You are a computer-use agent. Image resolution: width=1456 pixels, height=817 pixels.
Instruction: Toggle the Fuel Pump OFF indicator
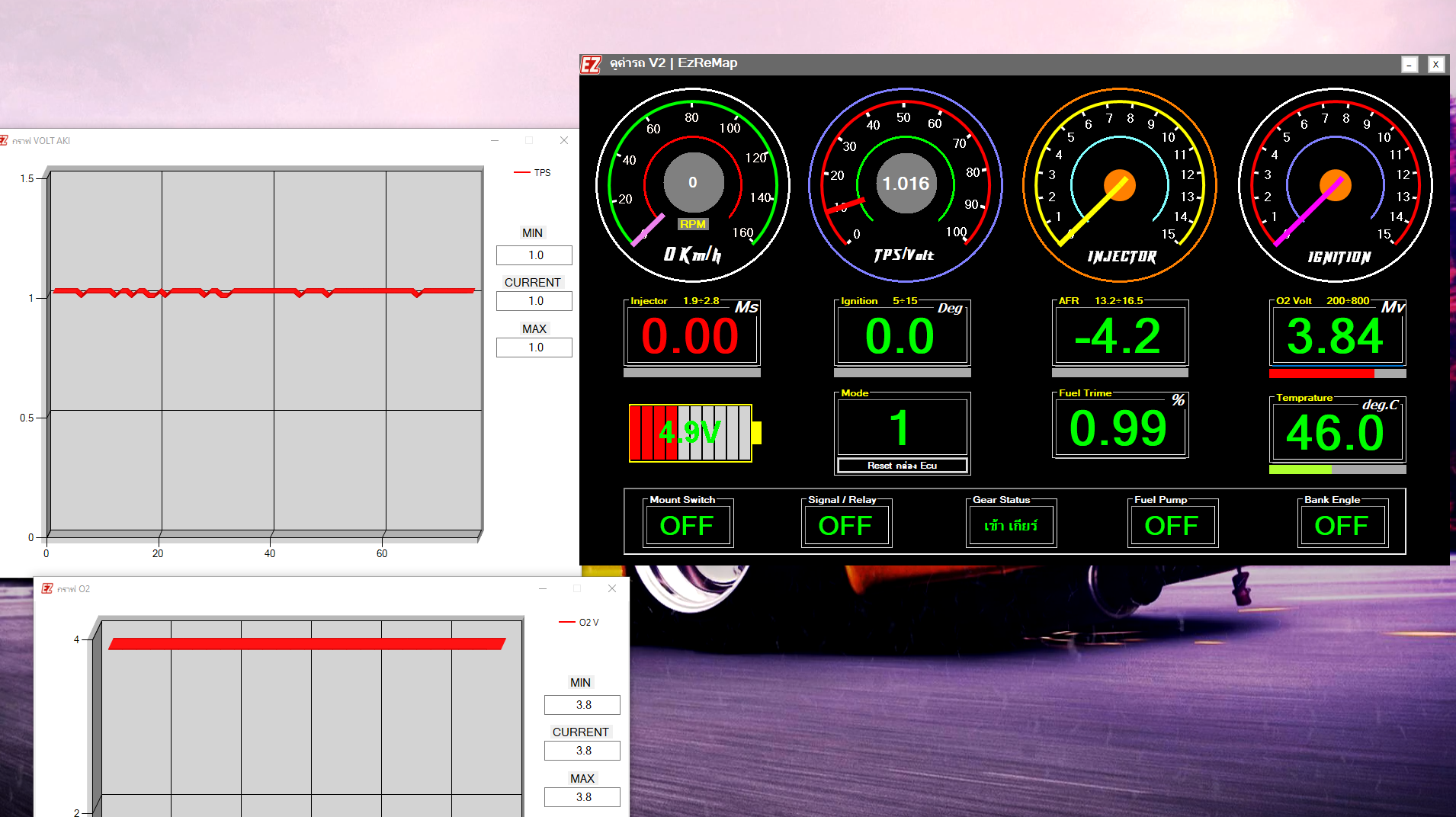coord(1172,524)
